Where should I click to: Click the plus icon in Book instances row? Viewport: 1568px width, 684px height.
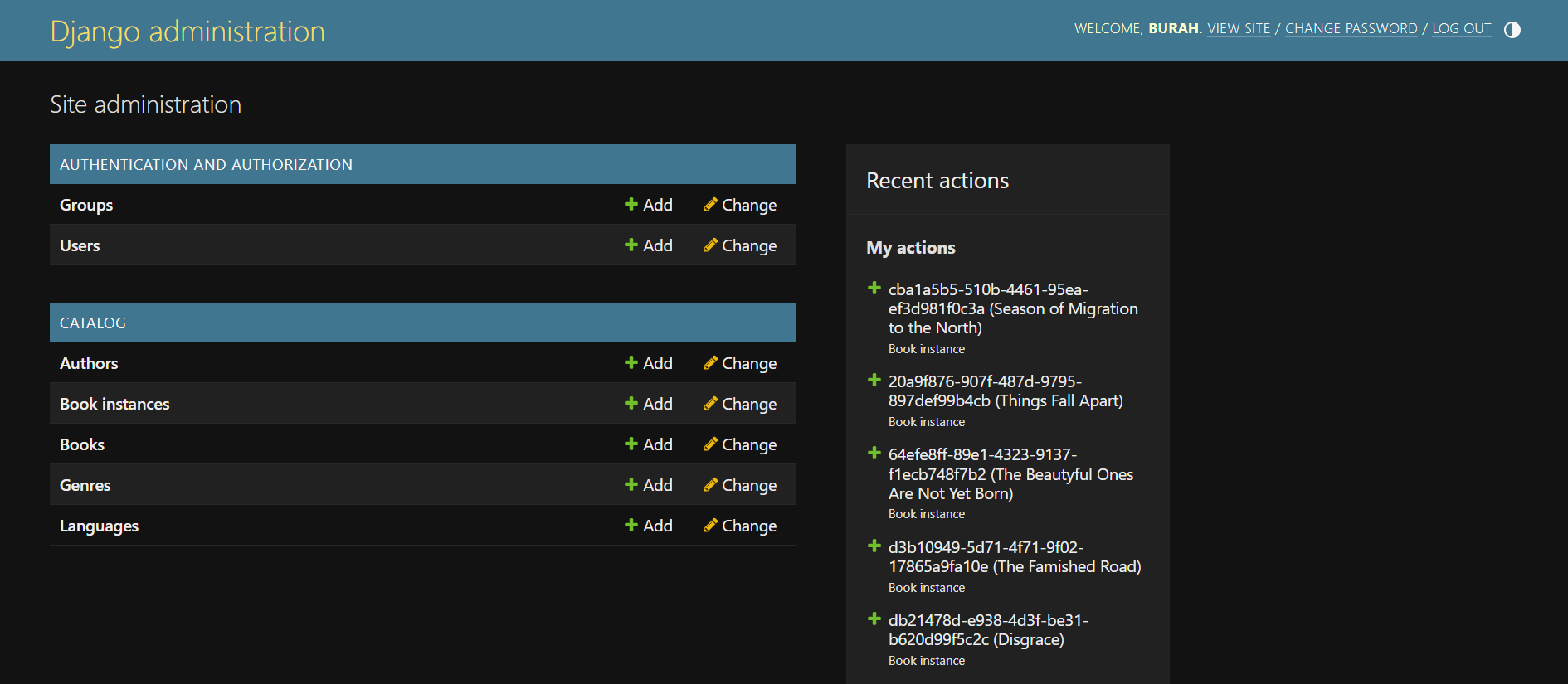631,403
